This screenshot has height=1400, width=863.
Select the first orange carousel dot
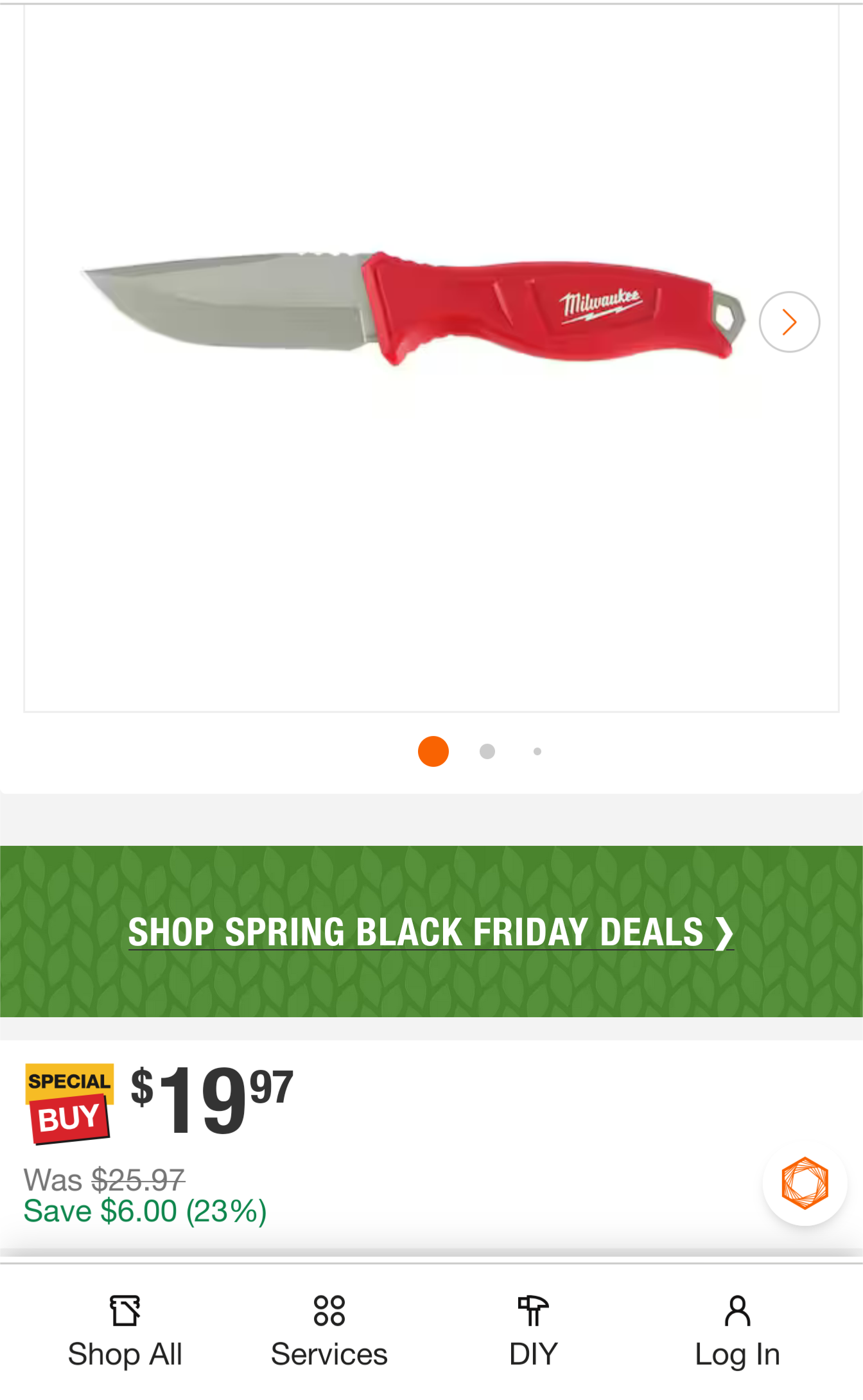433,751
